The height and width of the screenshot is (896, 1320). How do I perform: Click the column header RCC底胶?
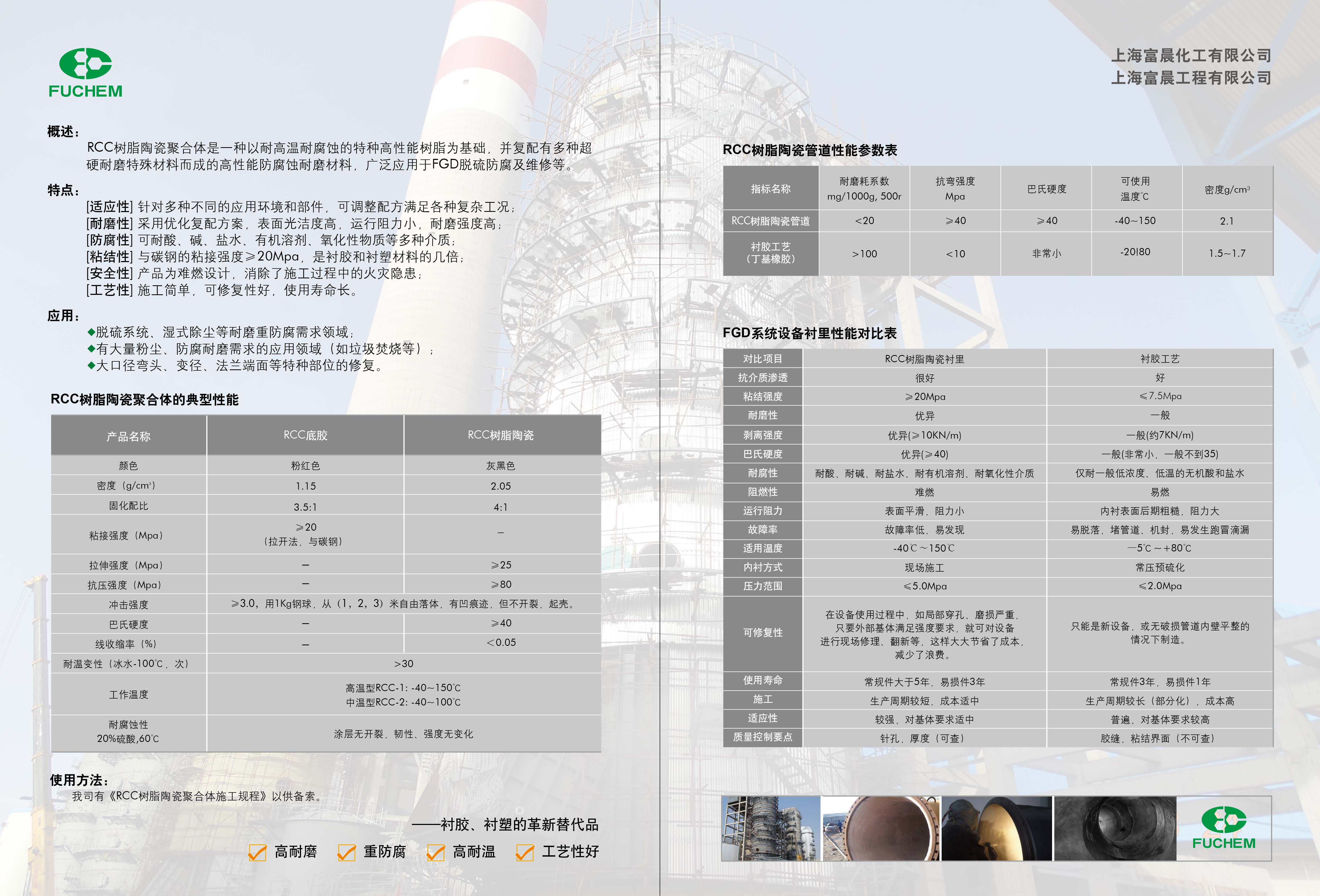click(305, 435)
